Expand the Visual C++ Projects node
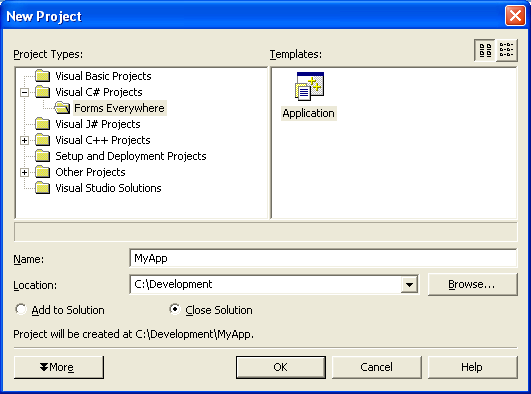 [24, 140]
